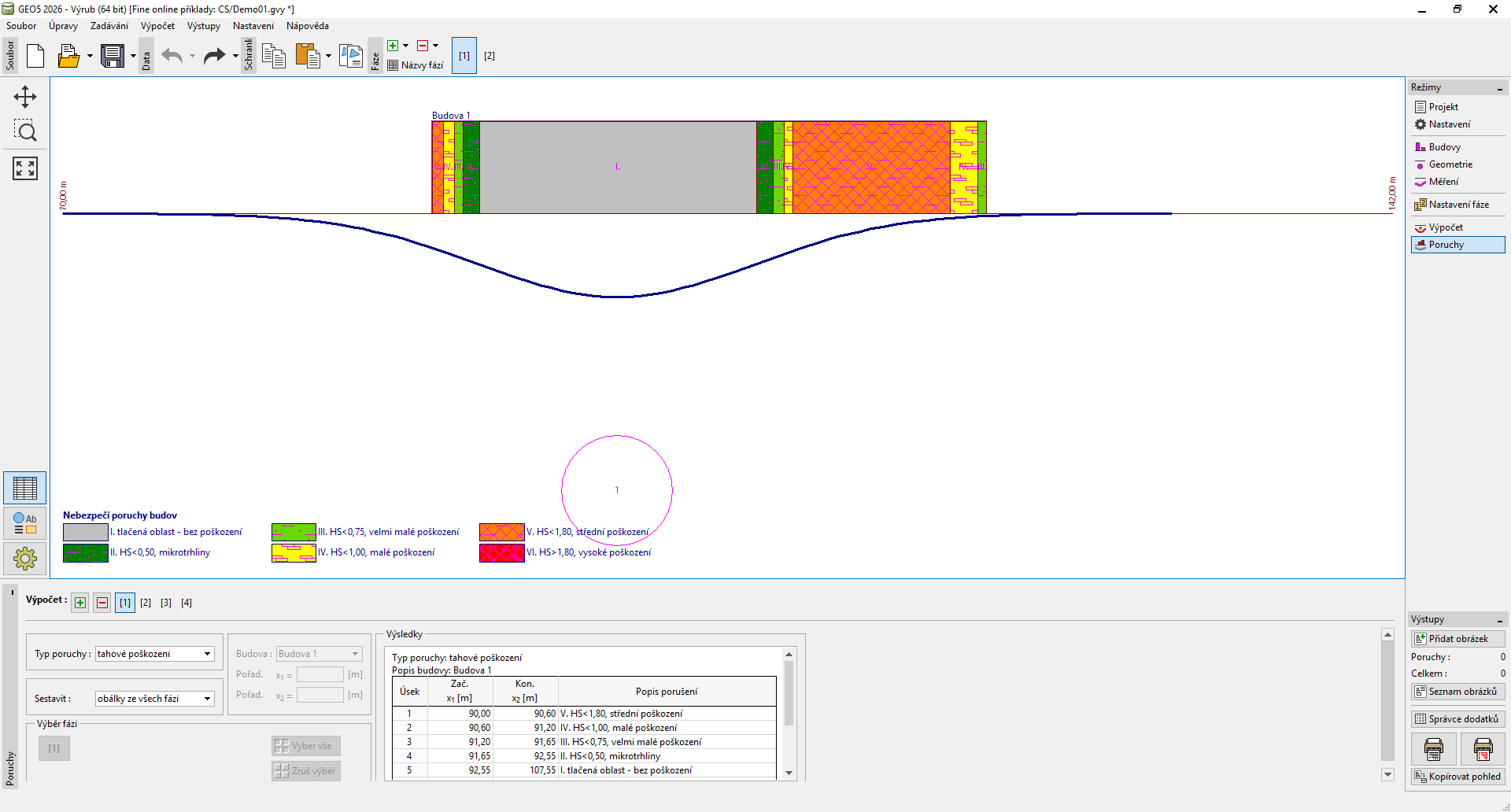Image resolution: width=1511 pixels, height=812 pixels.
Task: Click the Undo arrow icon
Action: [172, 56]
